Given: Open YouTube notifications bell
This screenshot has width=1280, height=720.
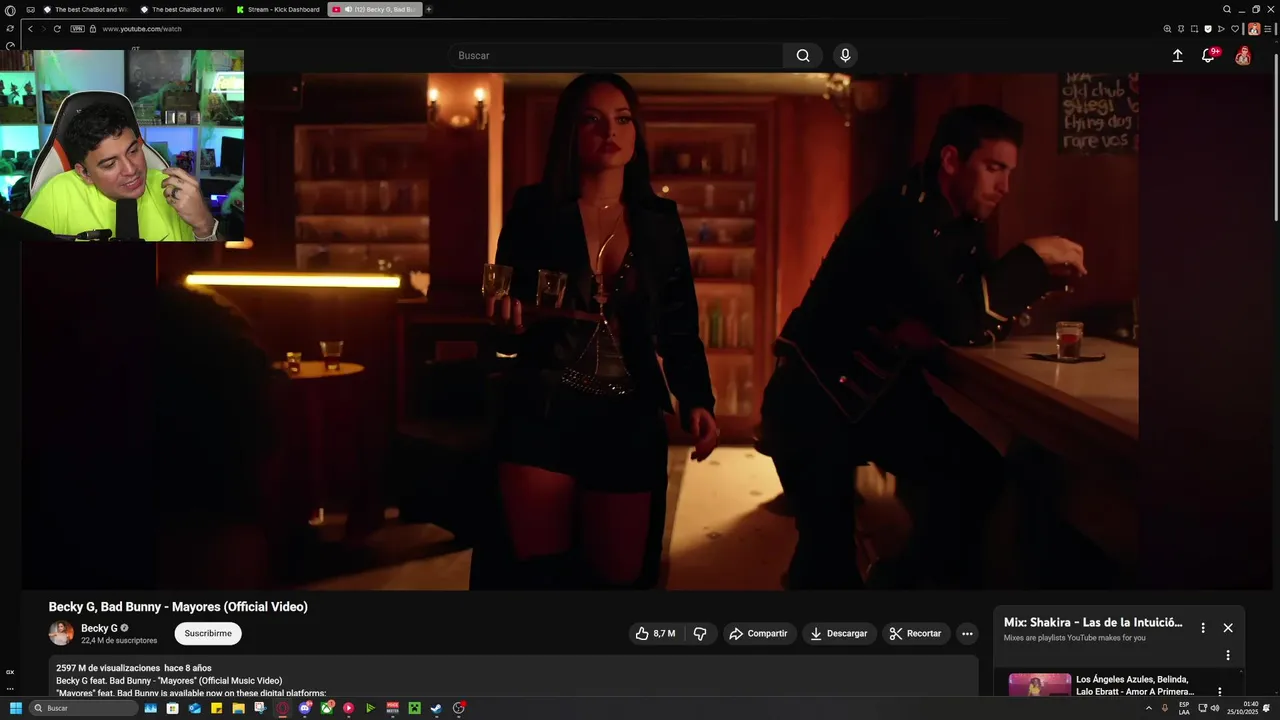Looking at the screenshot, I should click(1208, 56).
